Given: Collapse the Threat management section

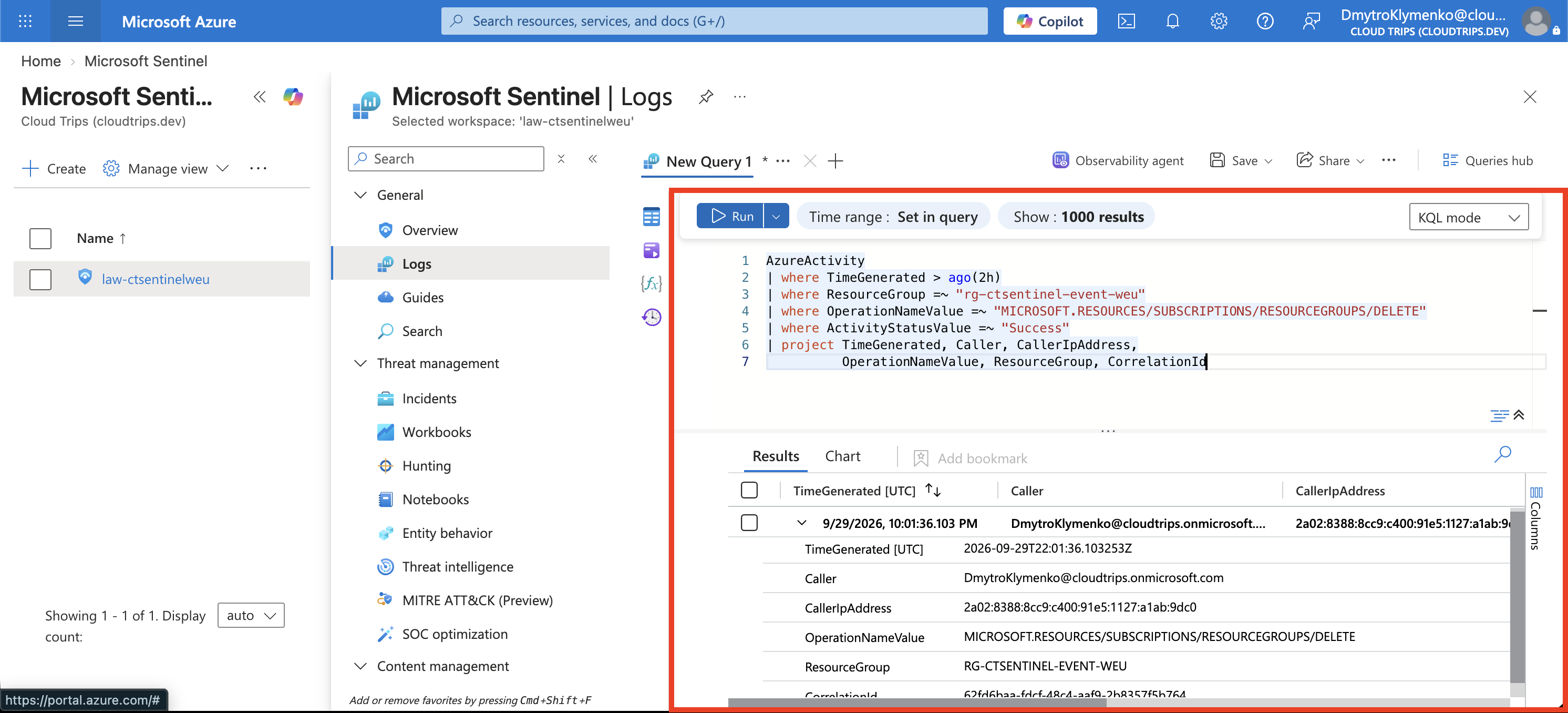Looking at the screenshot, I should (360, 363).
